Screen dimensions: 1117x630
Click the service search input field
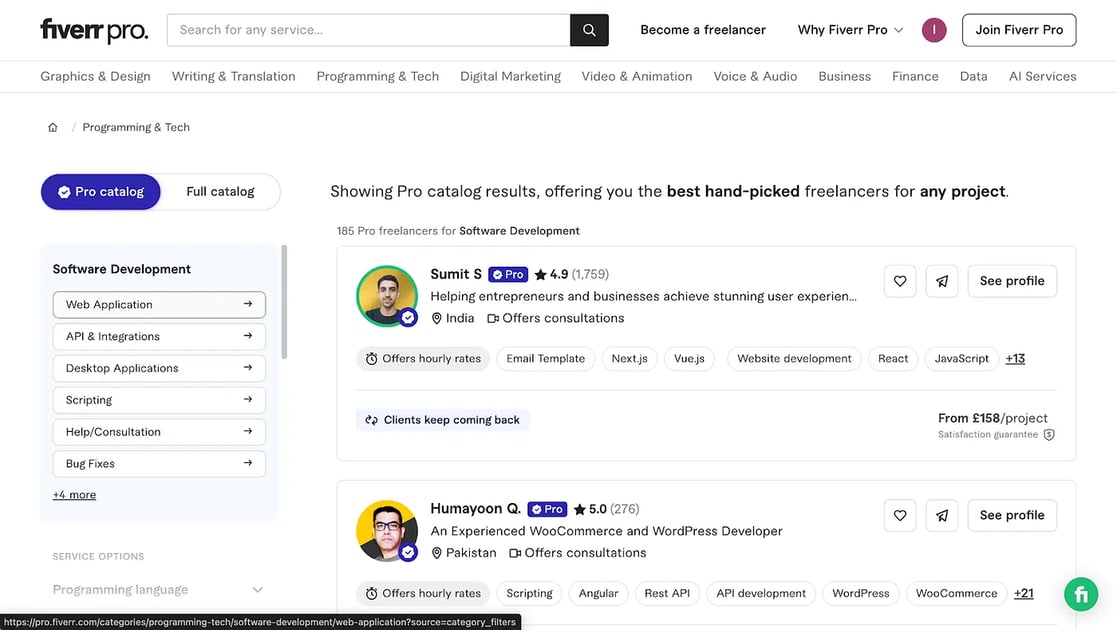click(368, 30)
